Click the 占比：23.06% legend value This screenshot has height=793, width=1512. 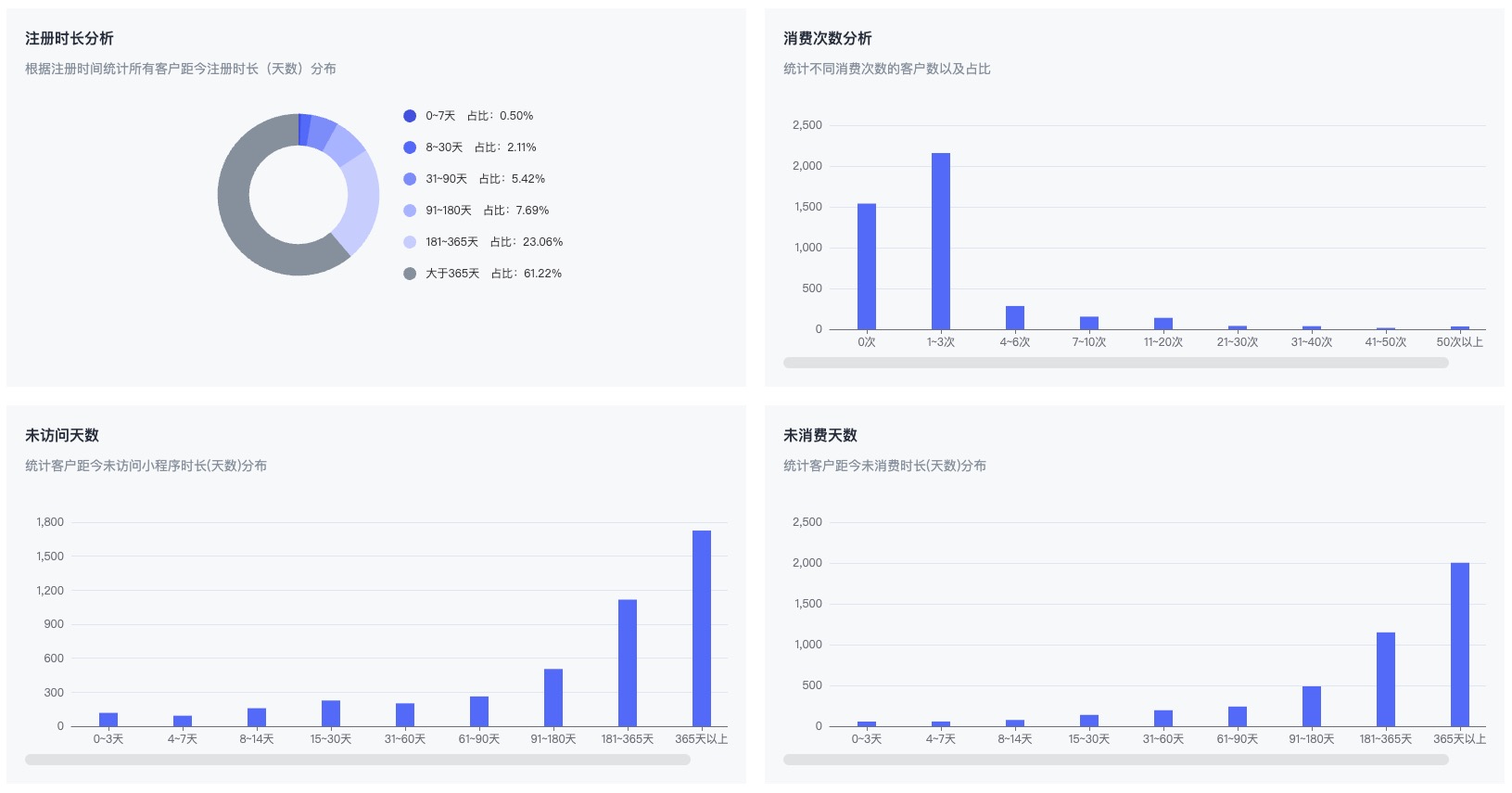pos(527,242)
